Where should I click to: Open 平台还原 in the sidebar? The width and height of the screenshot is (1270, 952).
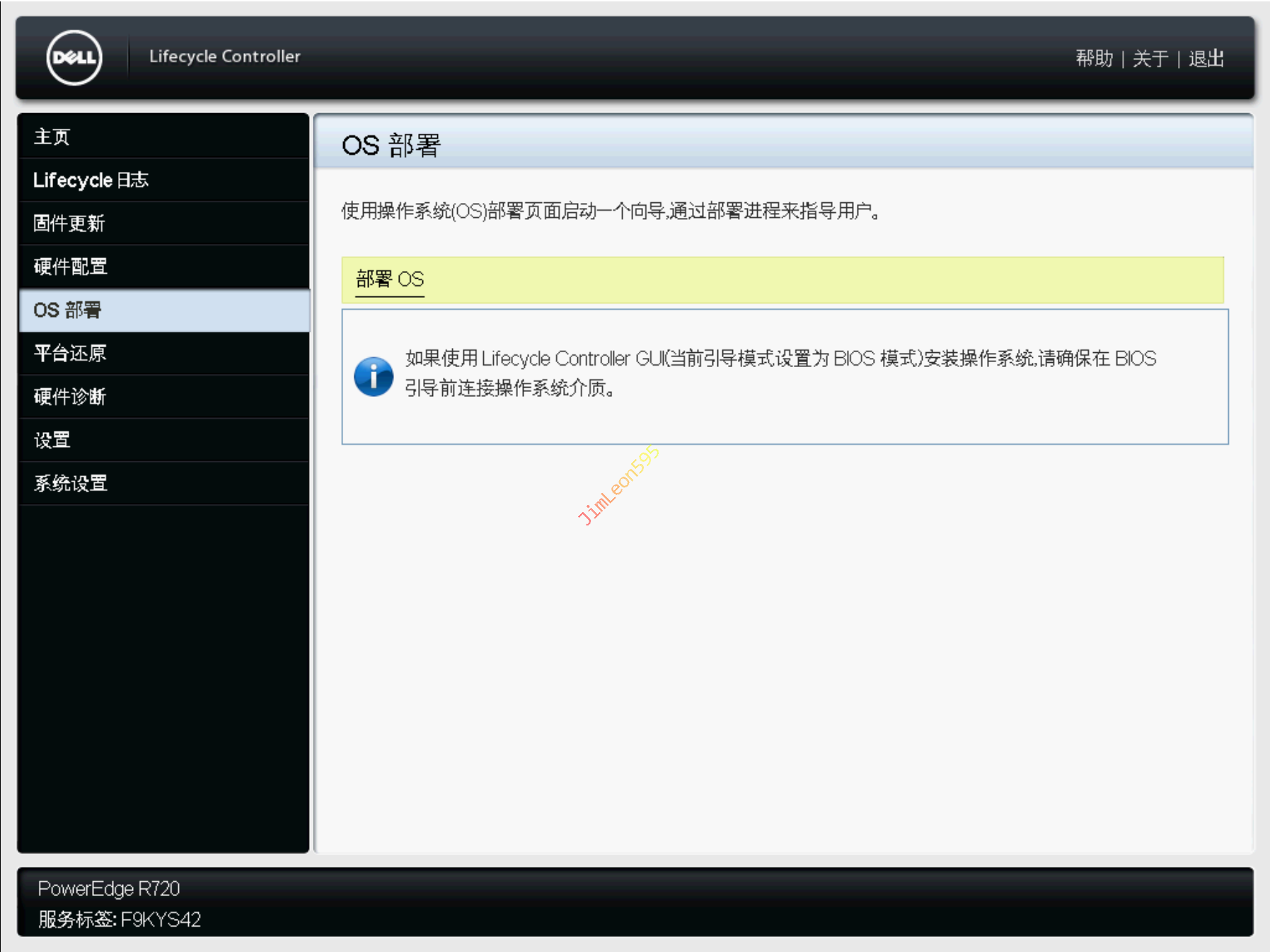coord(70,353)
